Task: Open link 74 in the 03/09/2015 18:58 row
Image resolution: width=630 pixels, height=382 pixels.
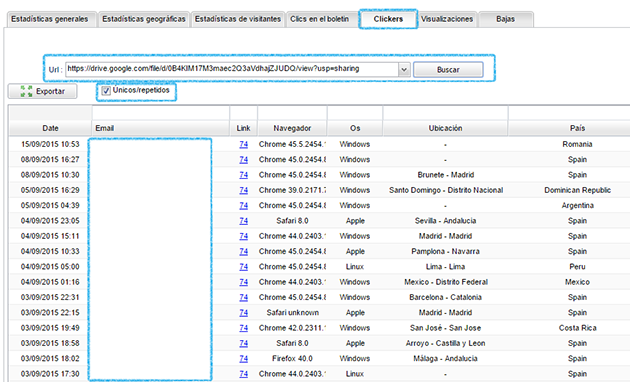Action: tap(243, 343)
